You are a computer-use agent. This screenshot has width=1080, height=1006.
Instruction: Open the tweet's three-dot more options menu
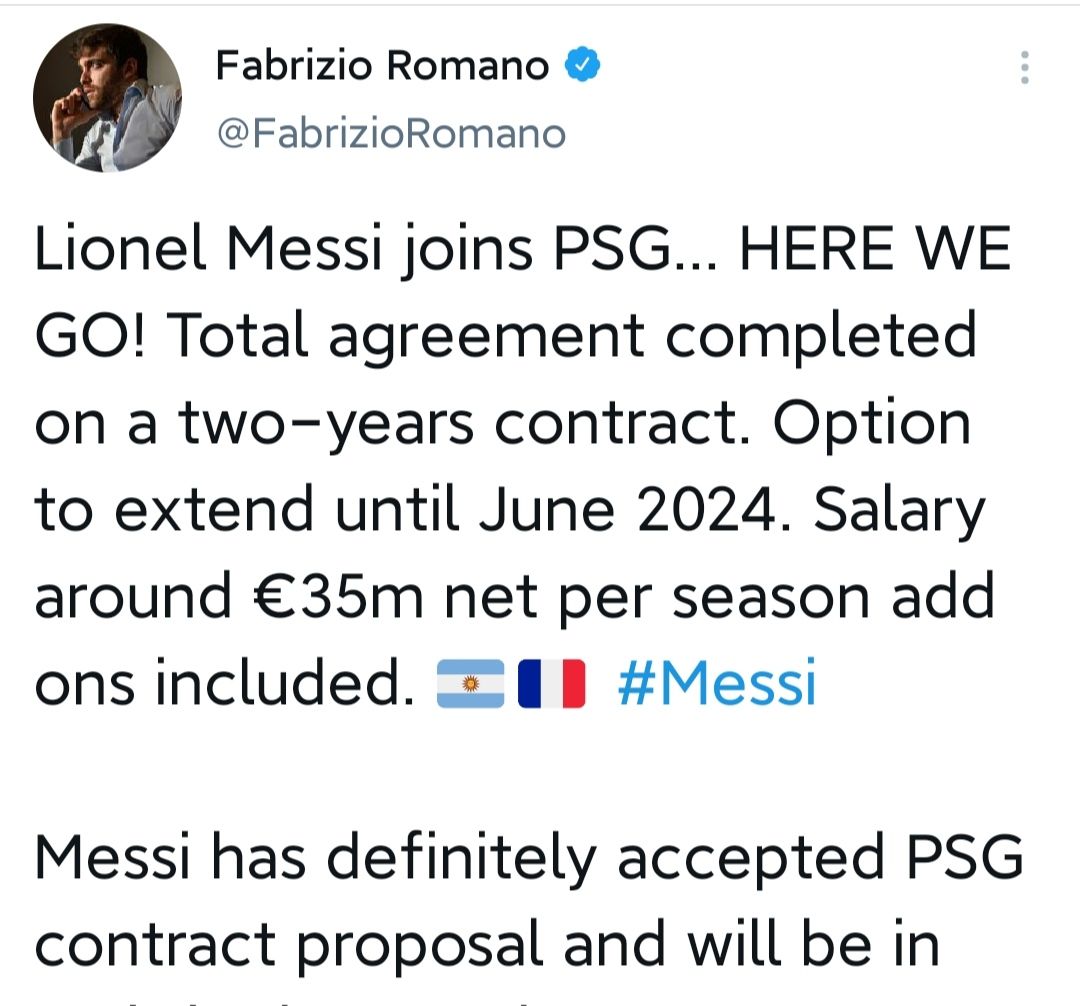[1024, 68]
